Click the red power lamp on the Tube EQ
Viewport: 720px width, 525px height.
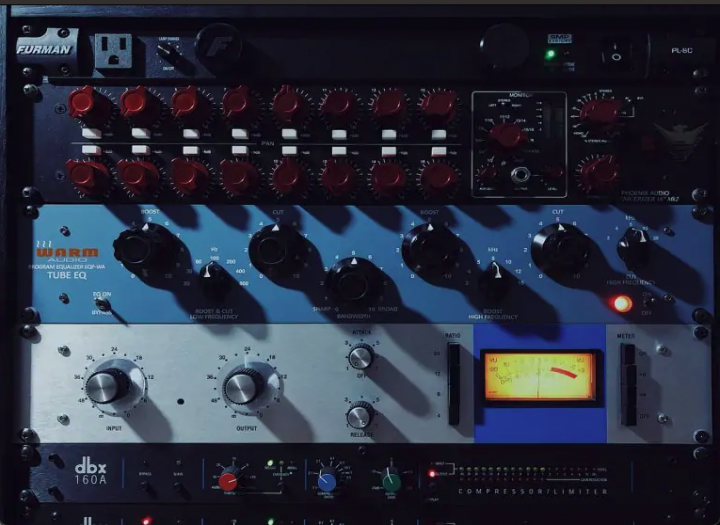tap(622, 303)
